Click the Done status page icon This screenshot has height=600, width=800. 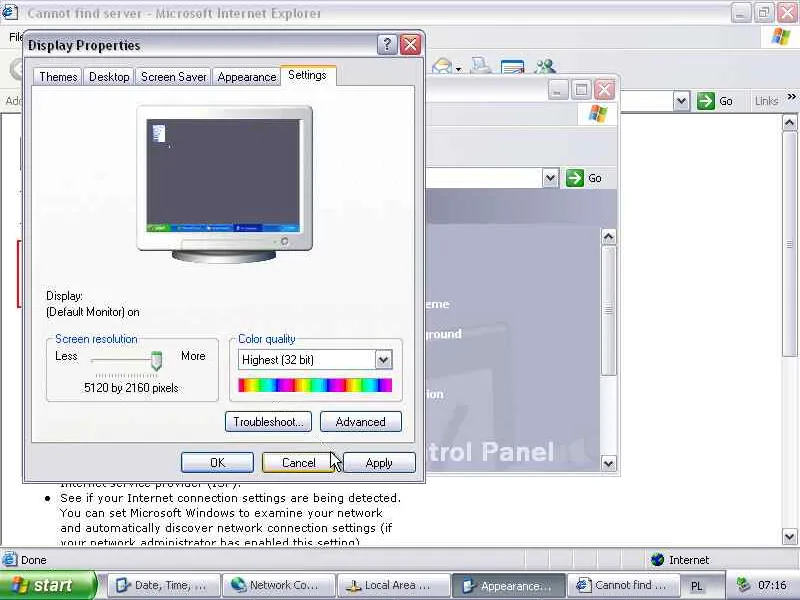pos(9,560)
